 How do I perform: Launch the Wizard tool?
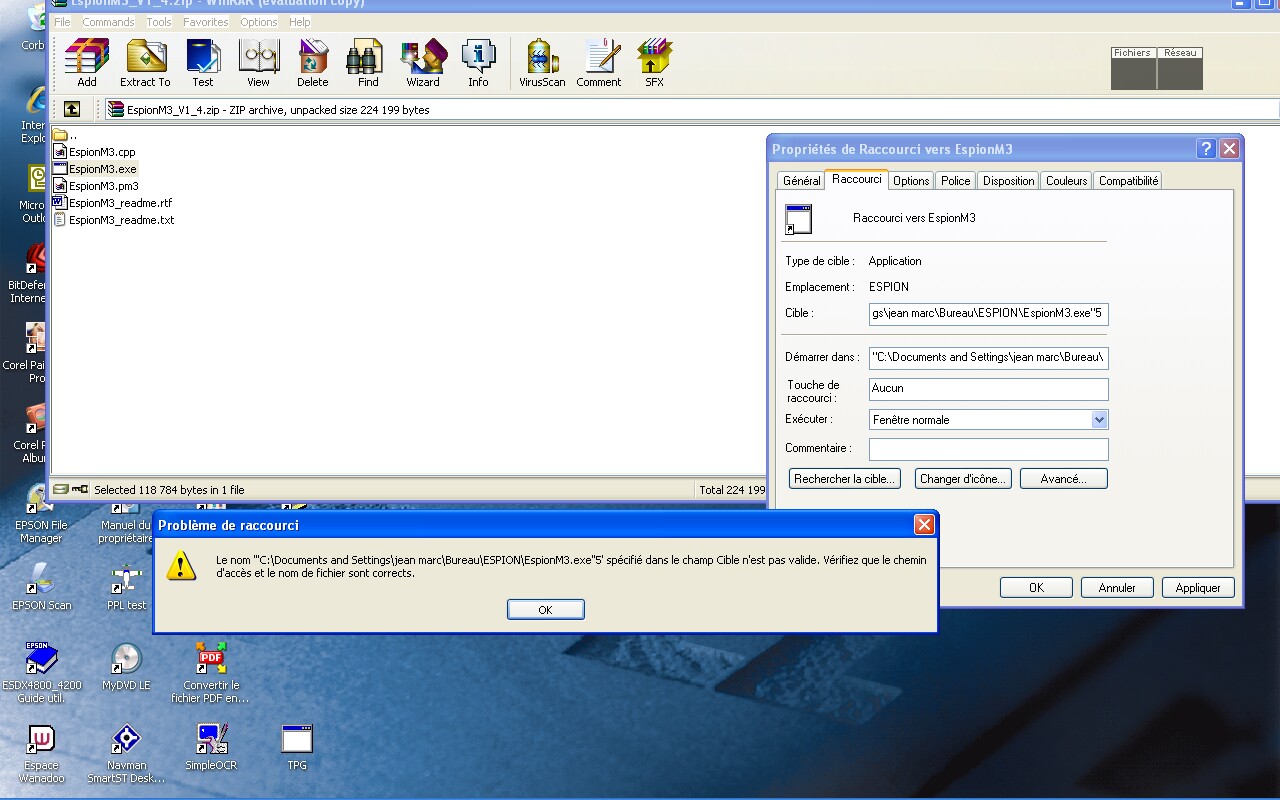click(x=423, y=64)
